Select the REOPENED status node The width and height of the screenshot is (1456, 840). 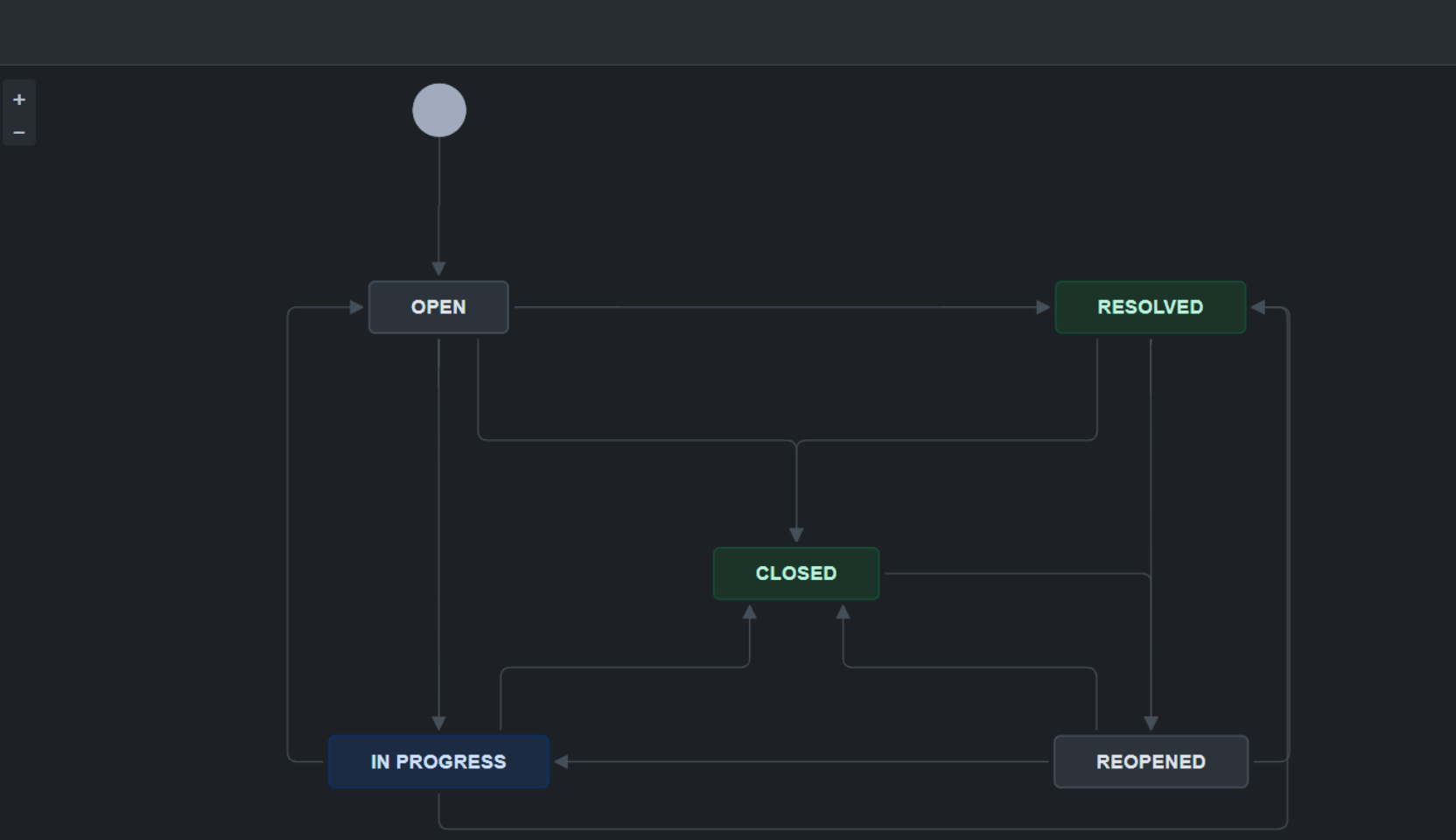(x=1151, y=761)
